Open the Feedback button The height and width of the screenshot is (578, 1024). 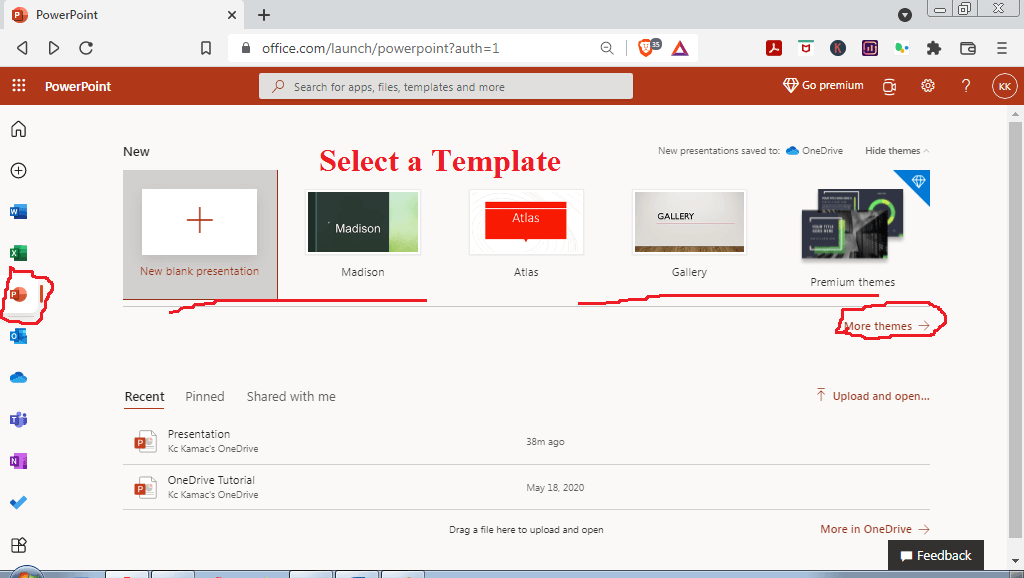click(936, 555)
